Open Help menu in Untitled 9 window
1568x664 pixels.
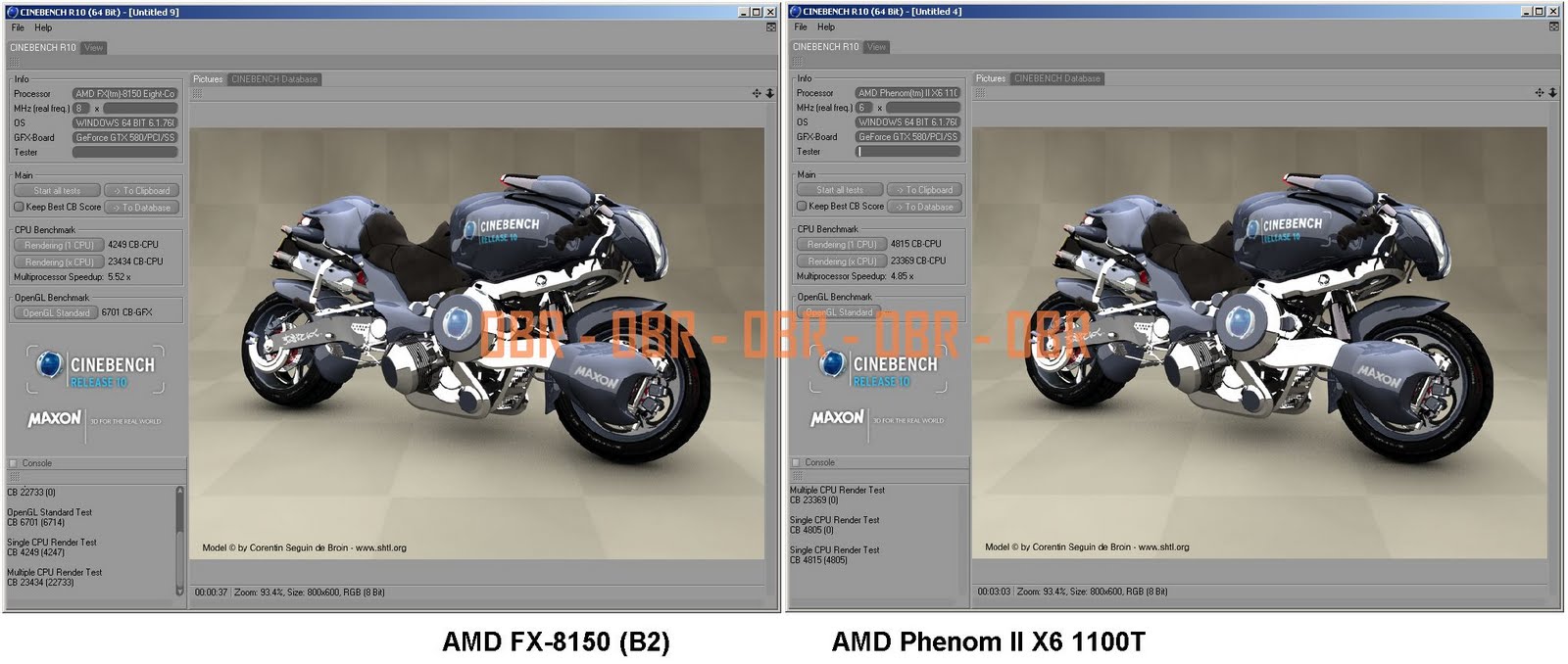pyautogui.click(x=43, y=27)
